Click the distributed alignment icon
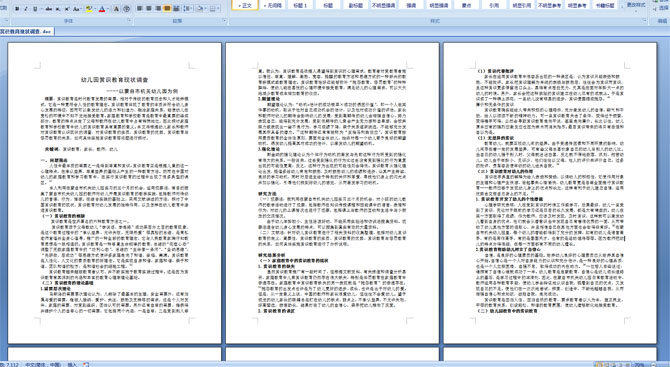670x367 pixels. (x=176, y=9)
